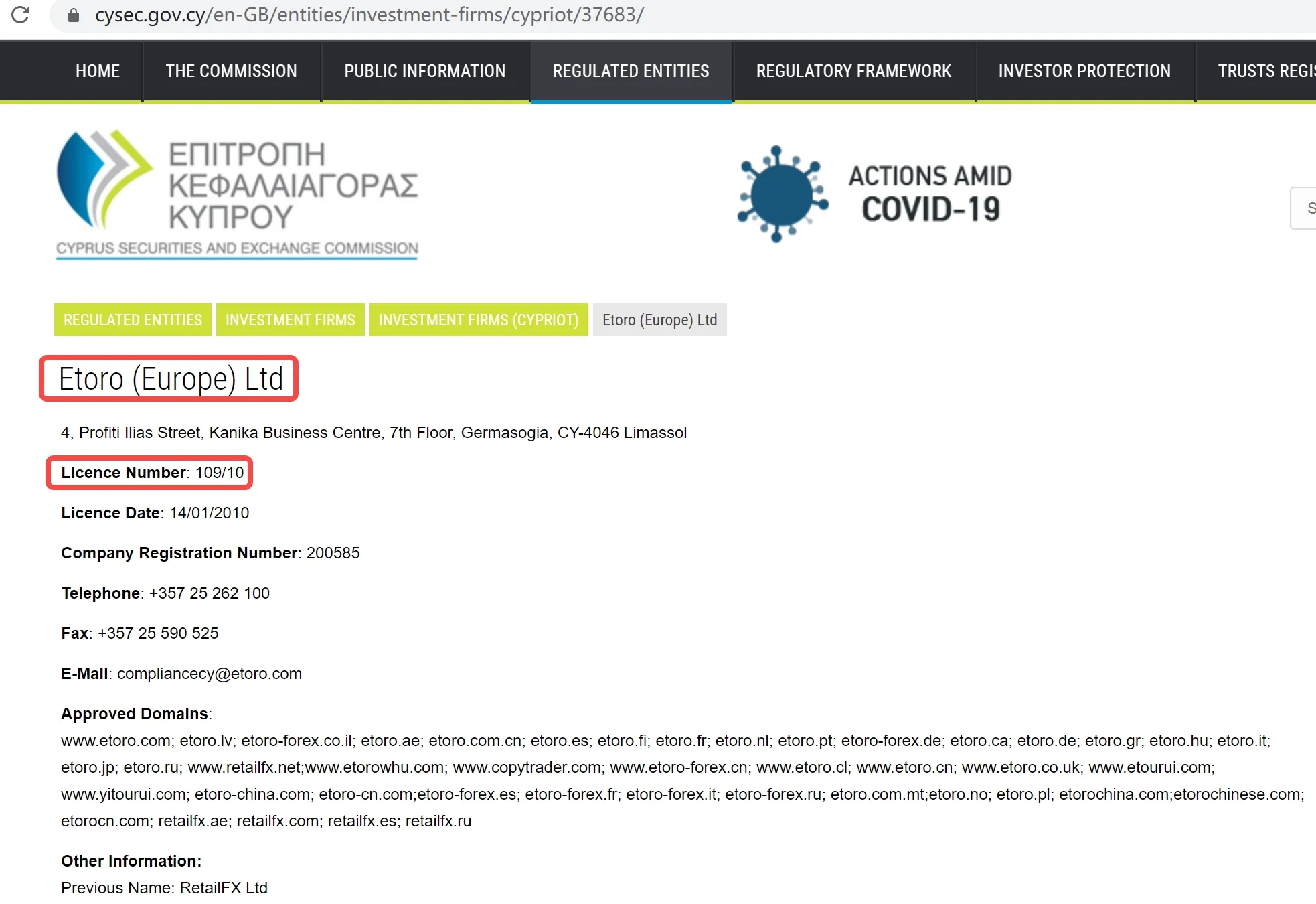The height and width of the screenshot is (904, 1316).
Task: Reload the page with the refresh icon
Action: [21, 15]
